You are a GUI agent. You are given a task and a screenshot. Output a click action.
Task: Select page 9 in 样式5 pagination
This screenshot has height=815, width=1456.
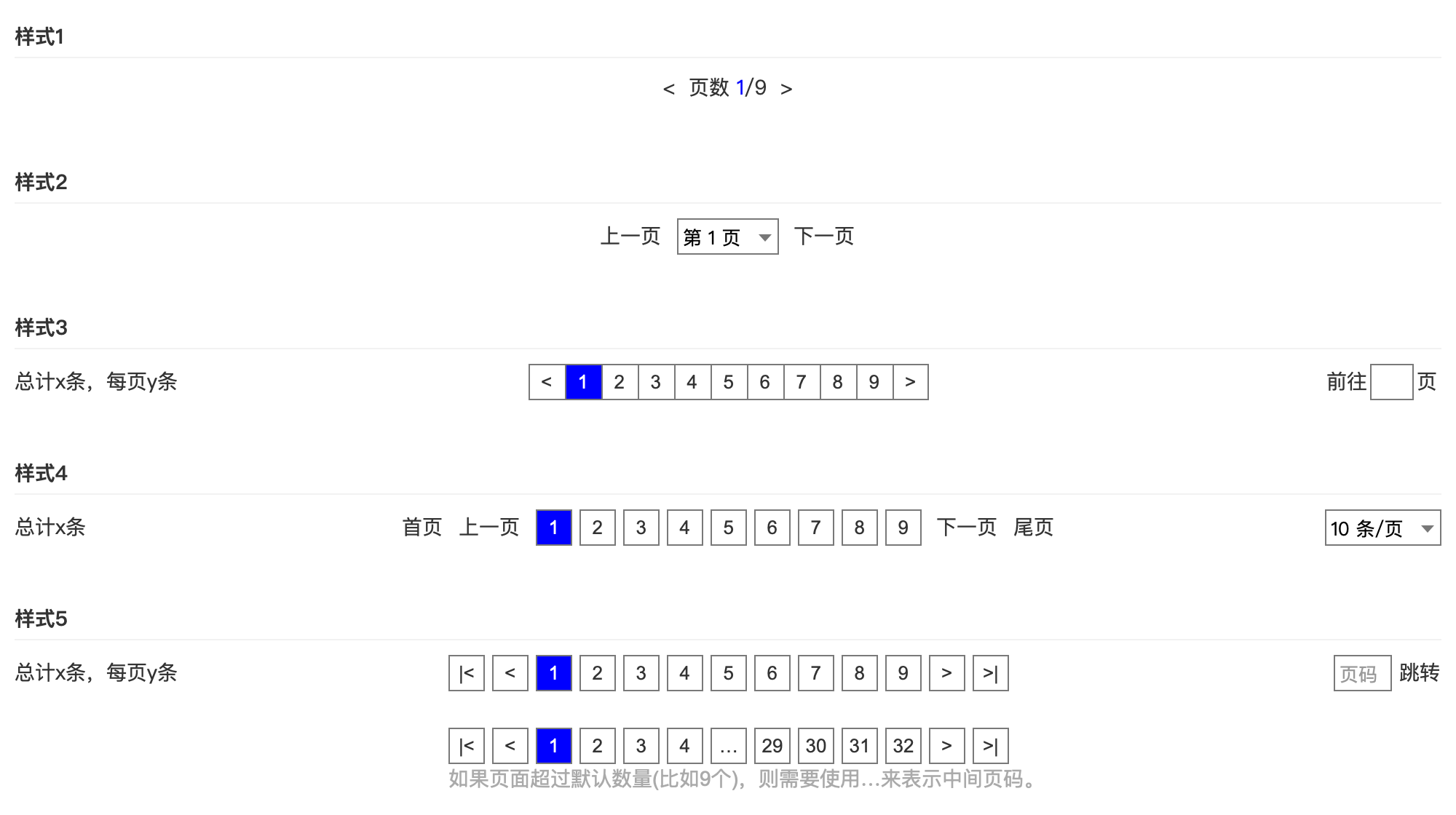click(903, 673)
